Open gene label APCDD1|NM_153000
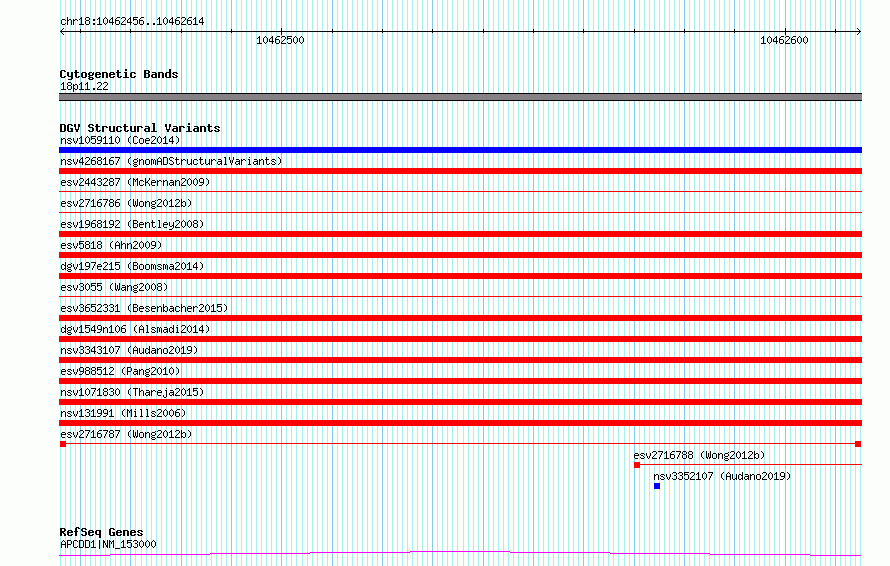 108,544
